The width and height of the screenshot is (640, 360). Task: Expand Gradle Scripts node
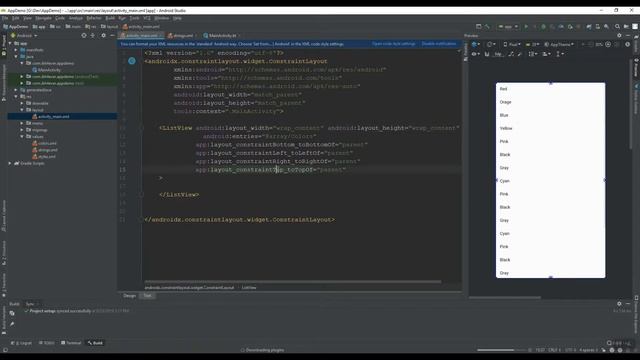[10, 163]
